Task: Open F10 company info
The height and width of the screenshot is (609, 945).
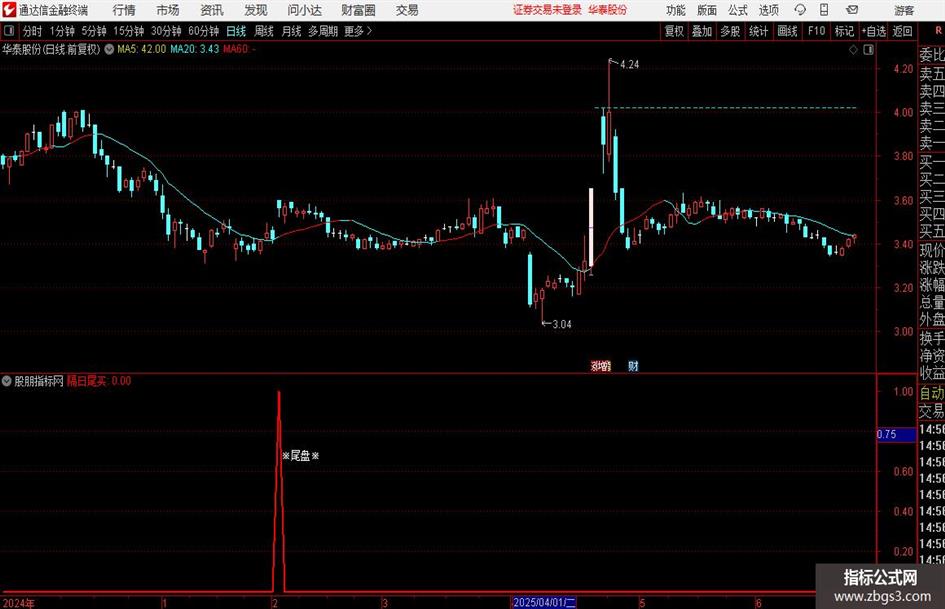Action: [x=817, y=31]
